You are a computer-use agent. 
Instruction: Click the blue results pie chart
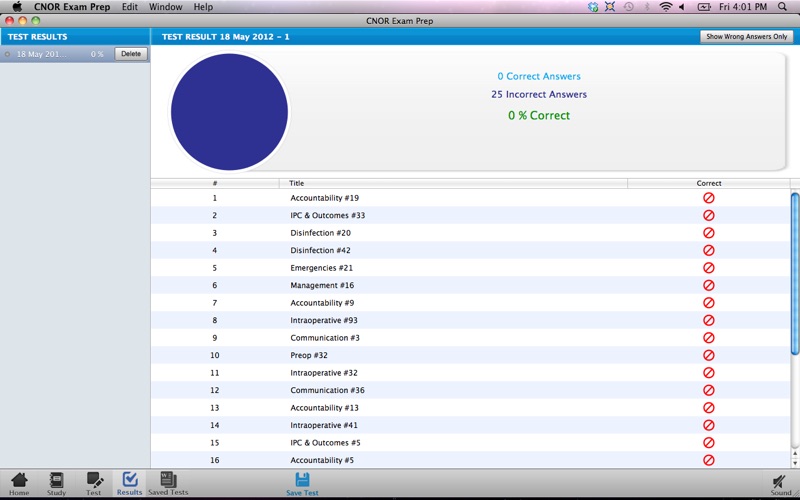click(x=229, y=112)
